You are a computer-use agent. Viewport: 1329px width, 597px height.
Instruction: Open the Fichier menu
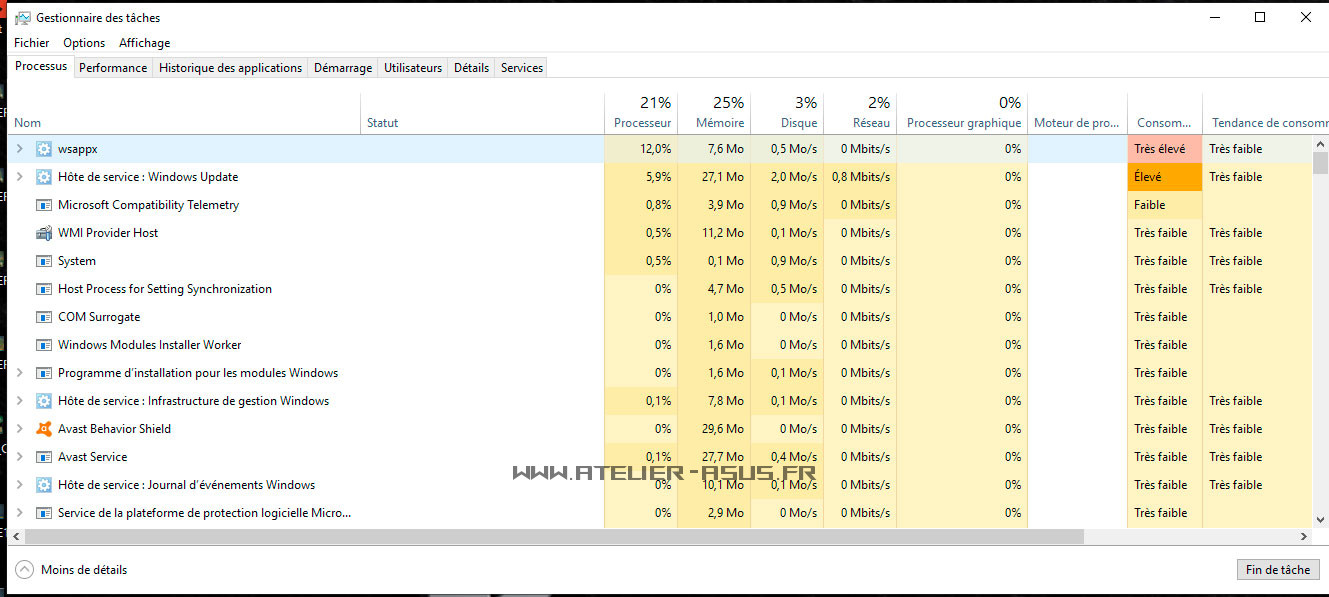click(32, 43)
